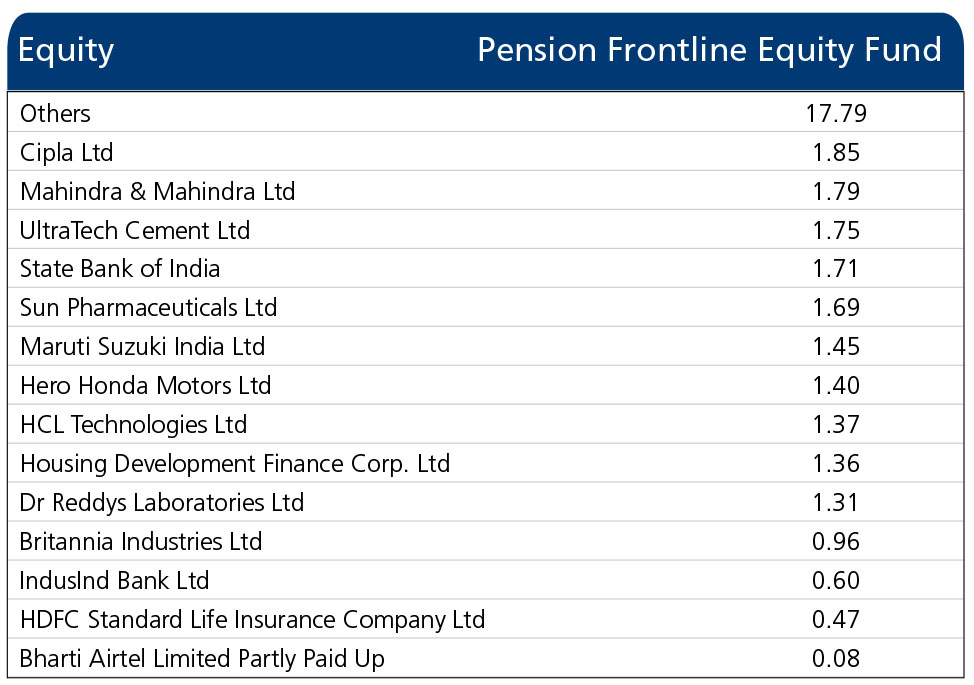Select the Others row label
Viewport: 974px width, 685px height.
(x=55, y=114)
